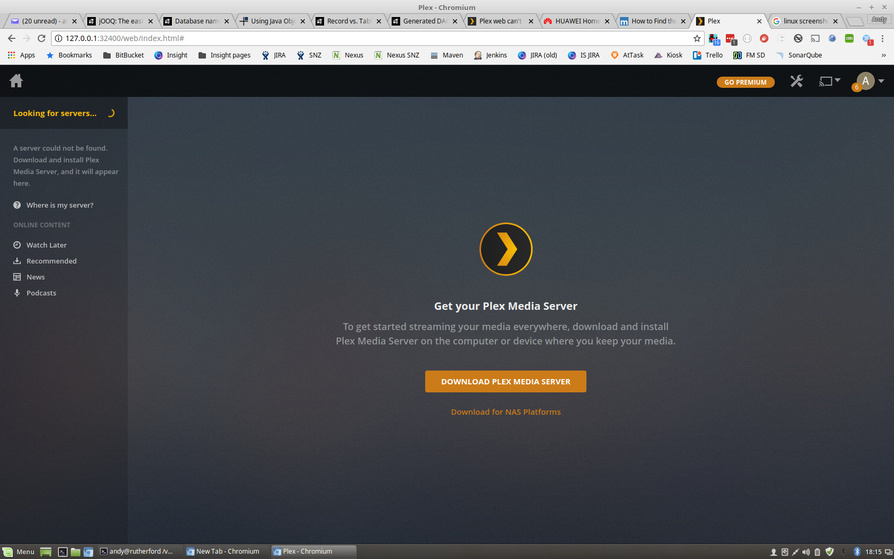Open JIRA bookmark
Screen dimensions: 894x559
(274, 55)
